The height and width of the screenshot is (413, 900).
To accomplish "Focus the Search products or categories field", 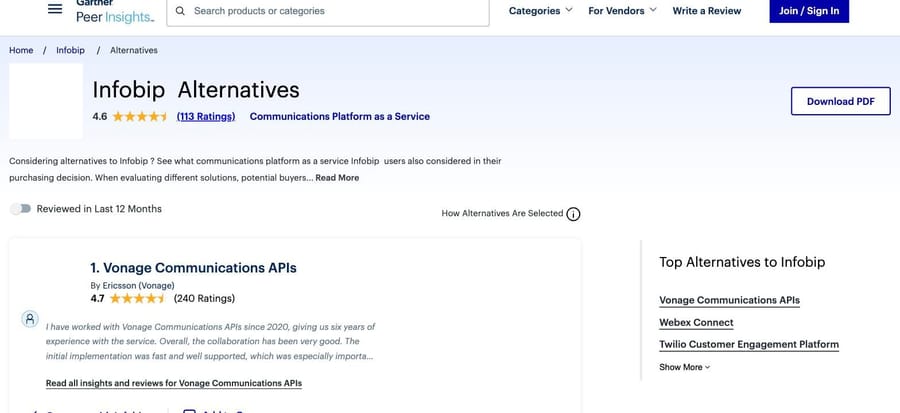I will [328, 11].
